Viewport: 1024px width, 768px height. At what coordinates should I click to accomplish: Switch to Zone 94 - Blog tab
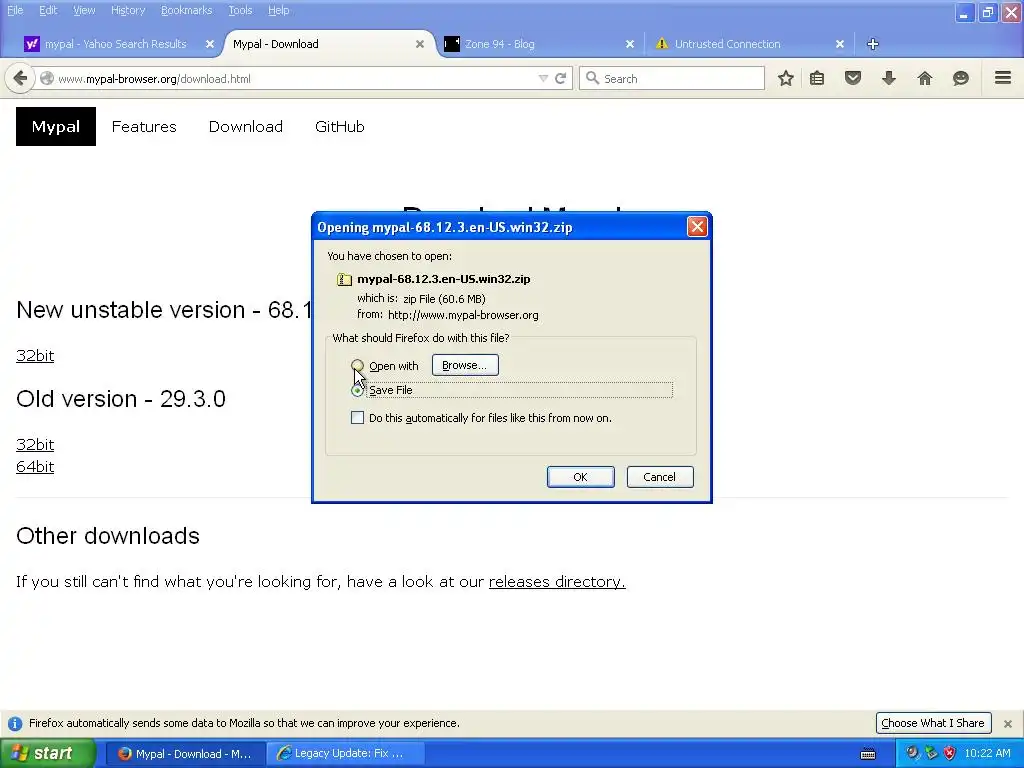[x=499, y=44]
